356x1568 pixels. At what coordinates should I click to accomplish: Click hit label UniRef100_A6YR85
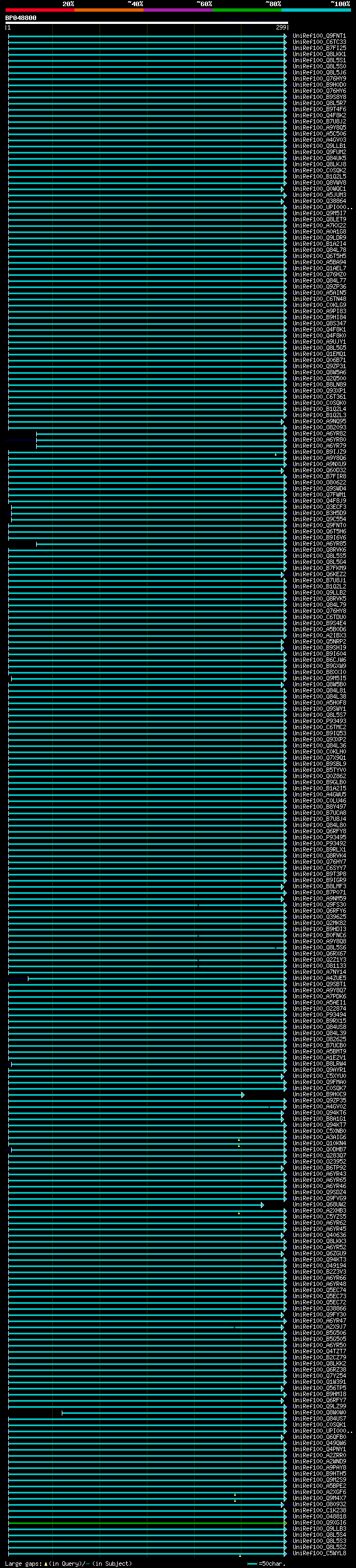[x=319, y=544]
